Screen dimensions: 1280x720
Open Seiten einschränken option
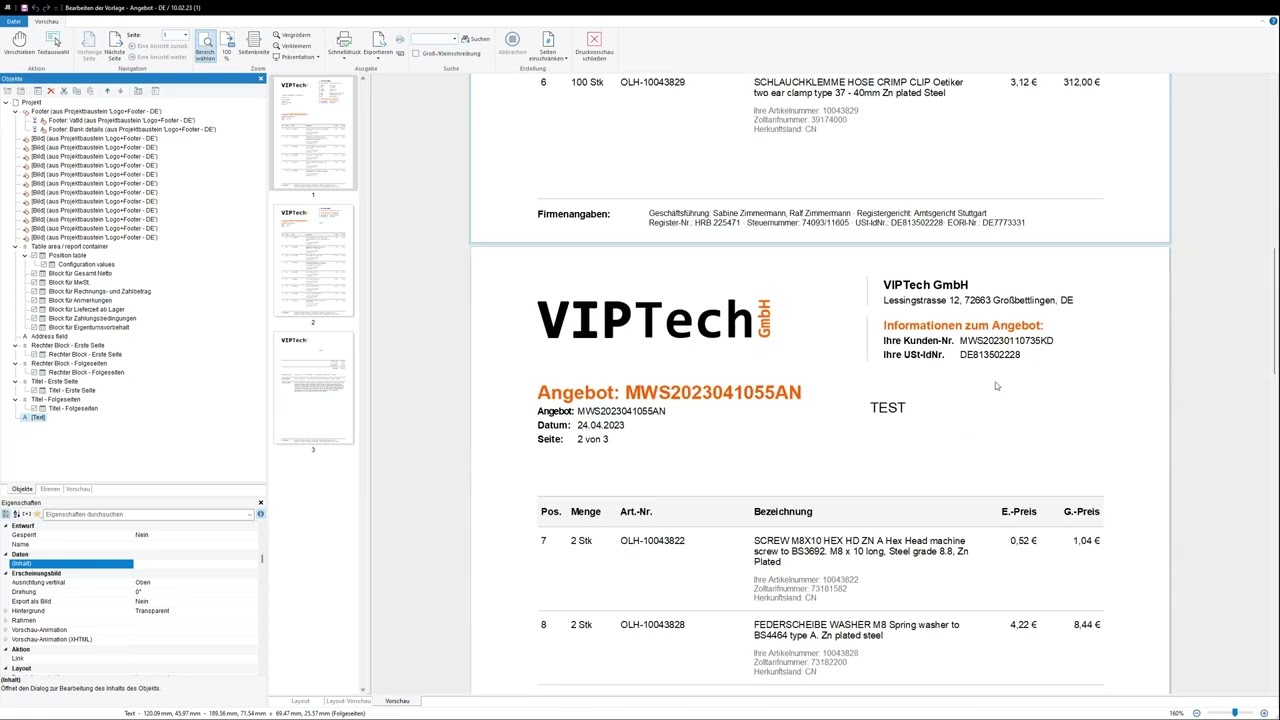coord(548,47)
